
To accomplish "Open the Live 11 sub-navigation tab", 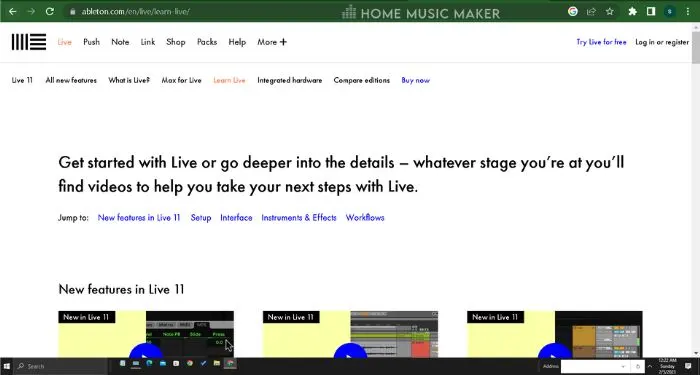I will [x=22, y=80].
